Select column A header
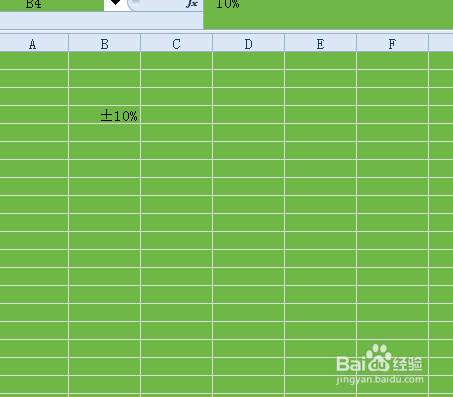The image size is (453, 397). pyautogui.click(x=34, y=43)
